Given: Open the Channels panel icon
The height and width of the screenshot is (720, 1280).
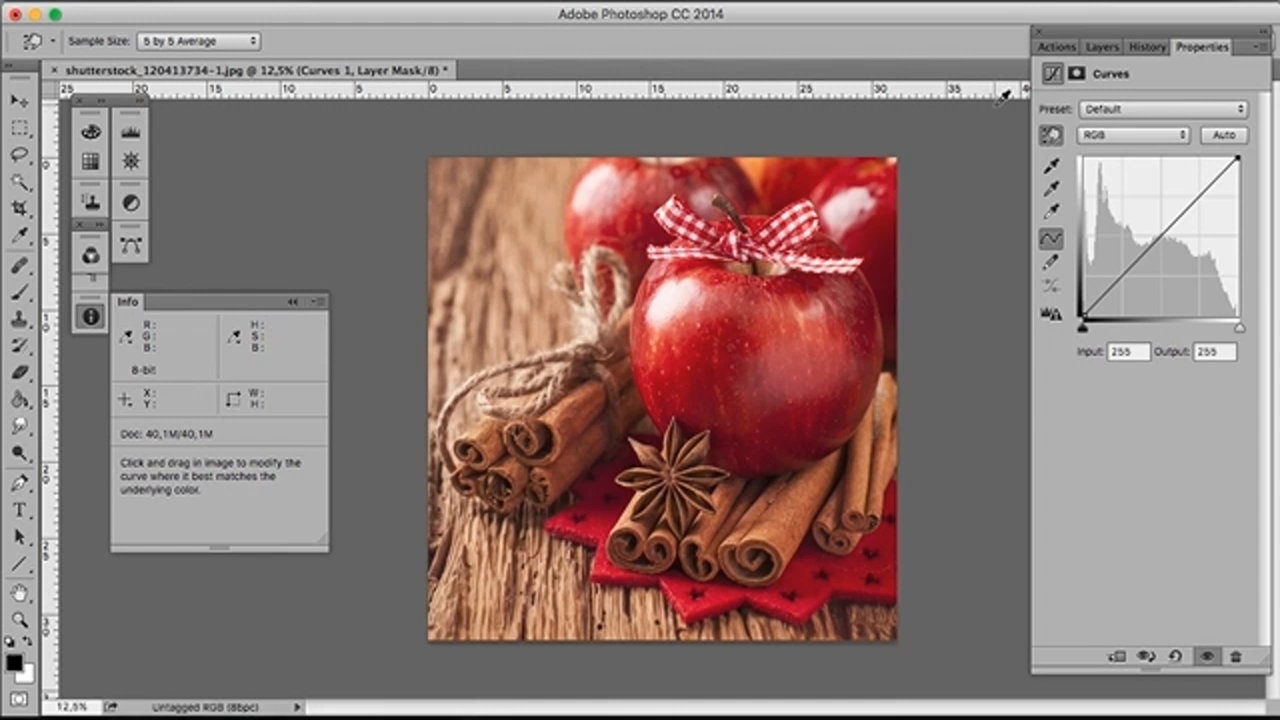Looking at the screenshot, I should point(91,255).
